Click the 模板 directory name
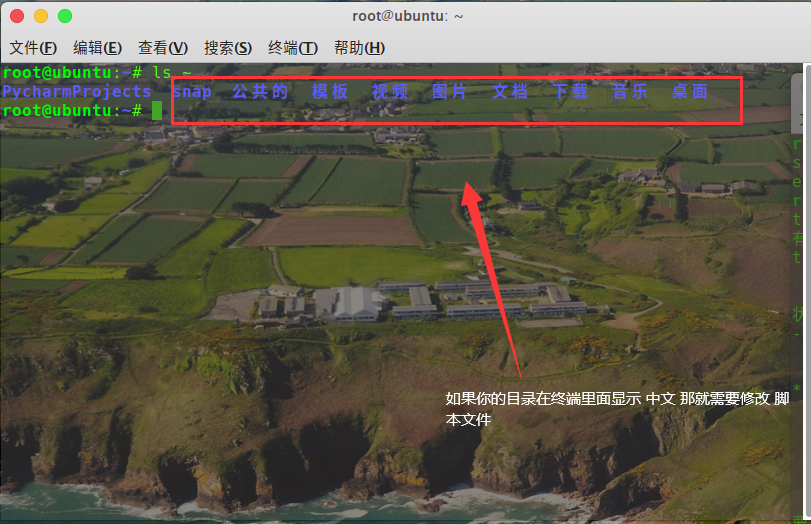811x524 pixels. pos(330,92)
